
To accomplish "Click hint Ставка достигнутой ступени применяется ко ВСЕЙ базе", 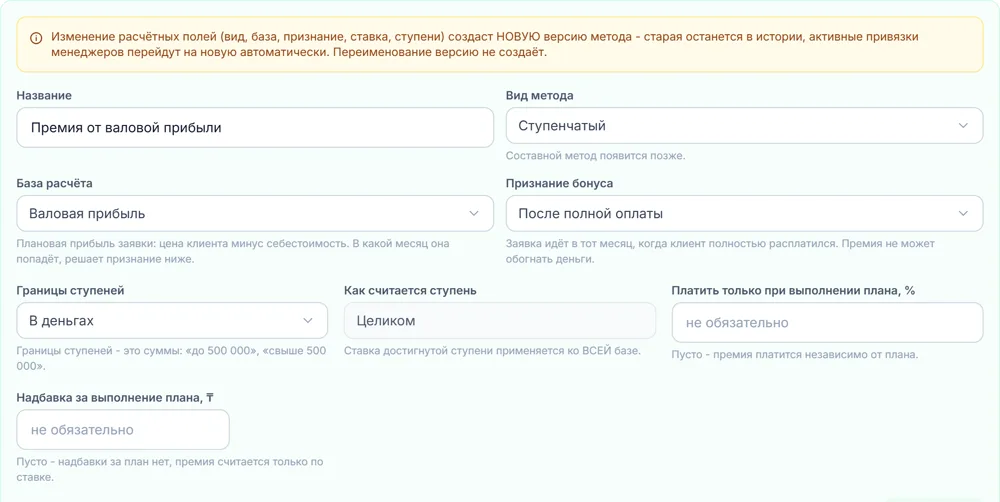I will 492,351.
